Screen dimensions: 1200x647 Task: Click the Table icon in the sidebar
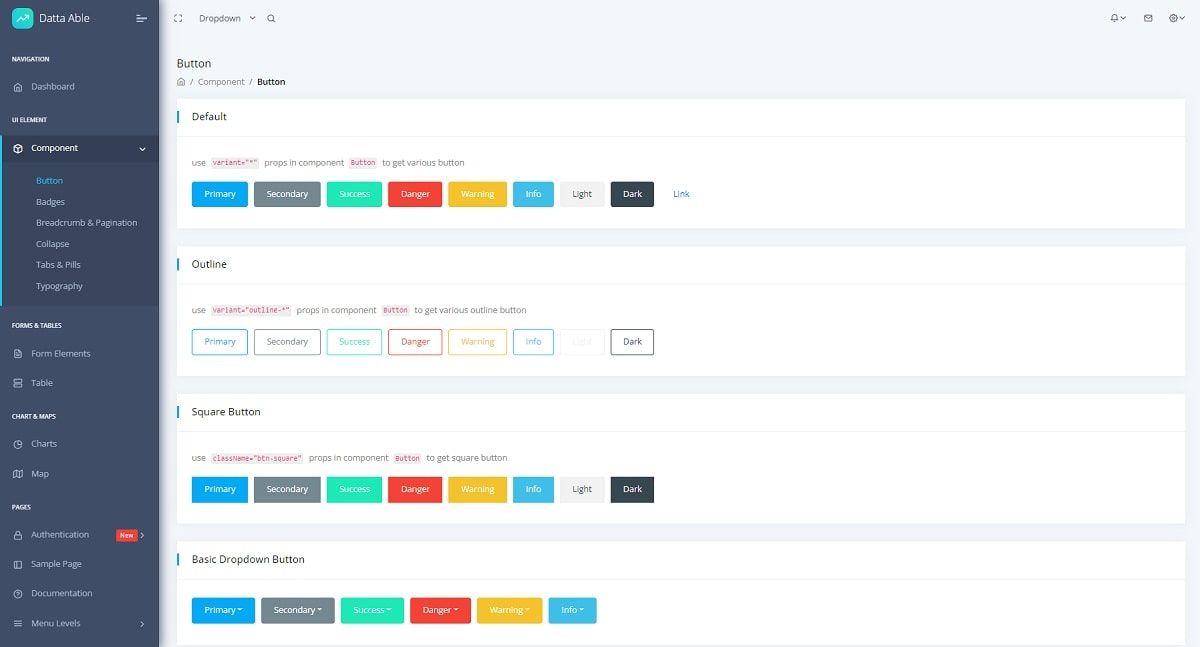point(18,383)
